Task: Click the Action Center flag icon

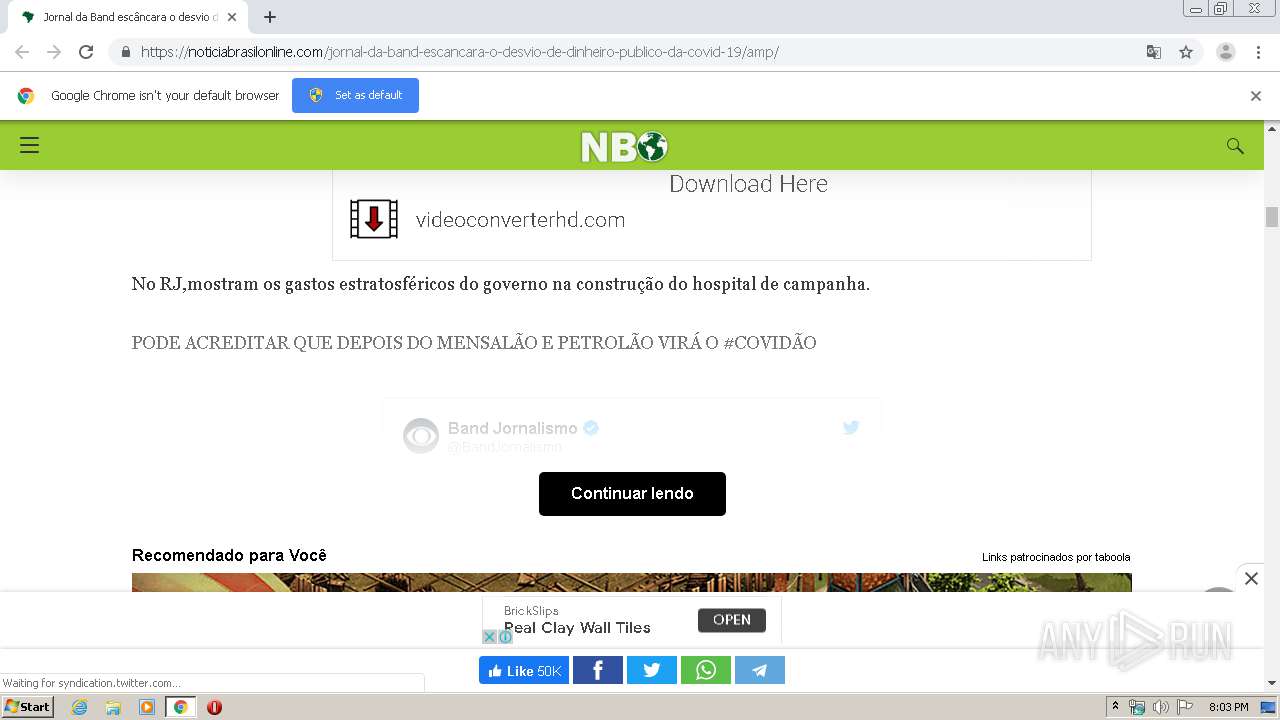Action: 1185,707
